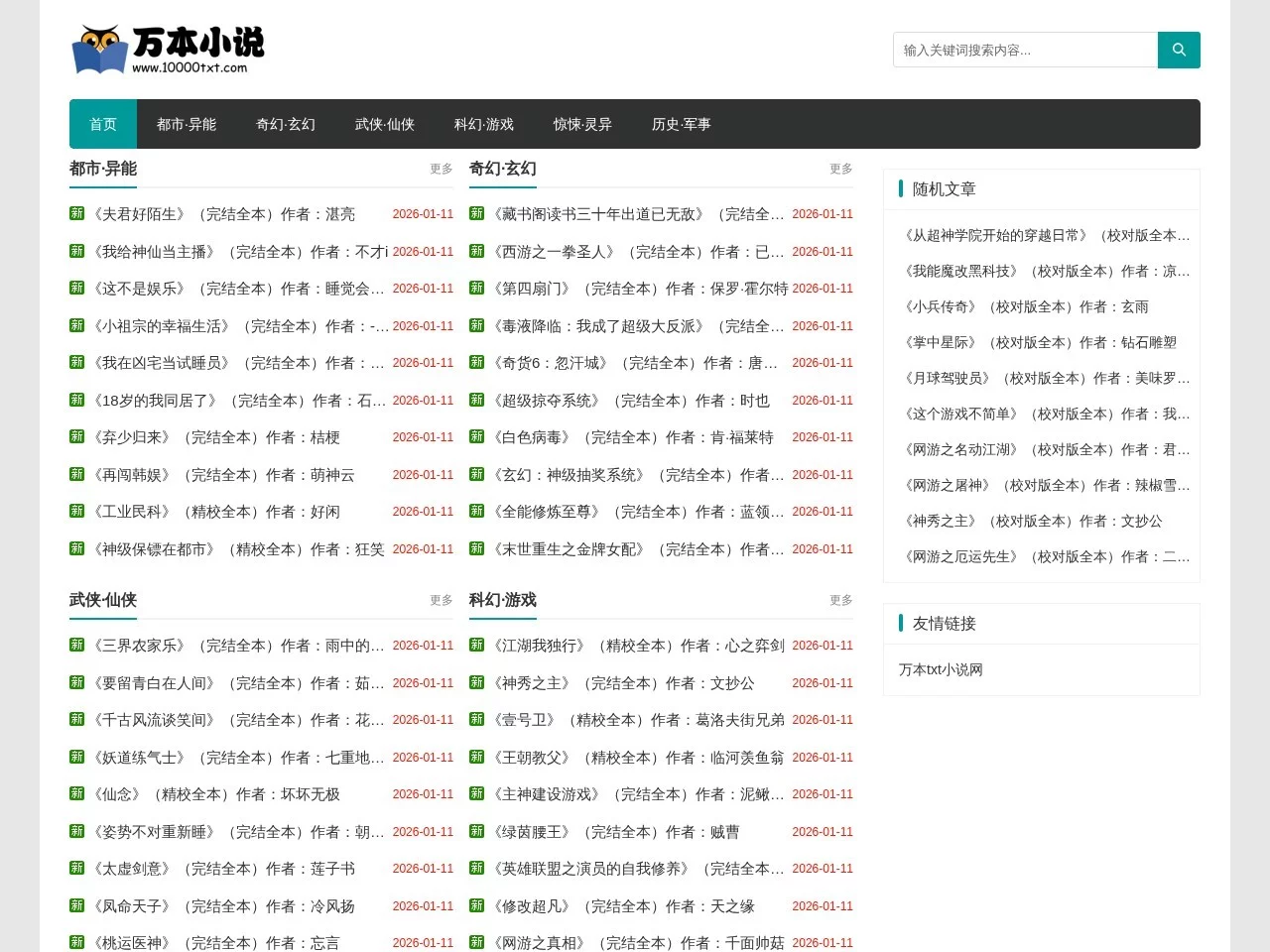Open the 万本txt小说网 friendly link
The image size is (1270, 952).
pos(941,669)
